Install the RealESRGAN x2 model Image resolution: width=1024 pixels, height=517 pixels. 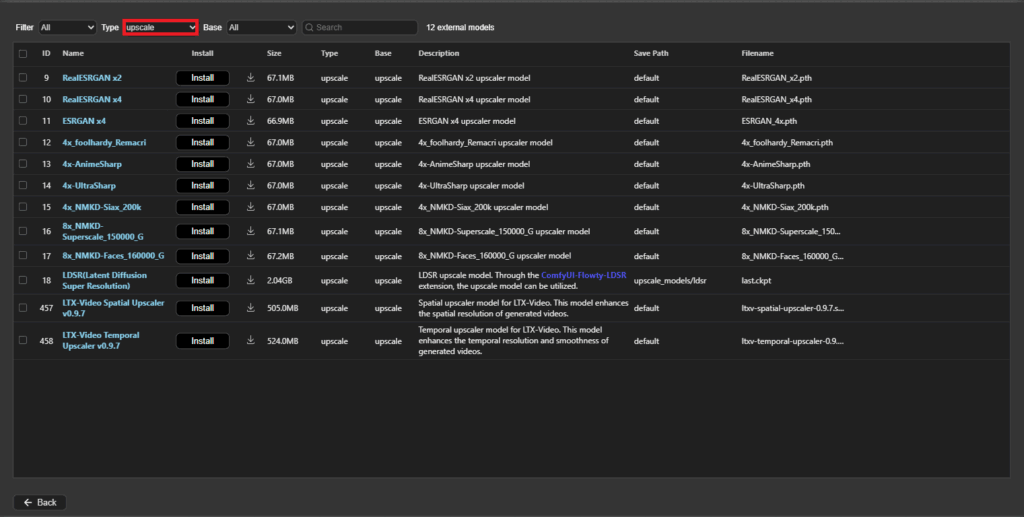(x=202, y=78)
